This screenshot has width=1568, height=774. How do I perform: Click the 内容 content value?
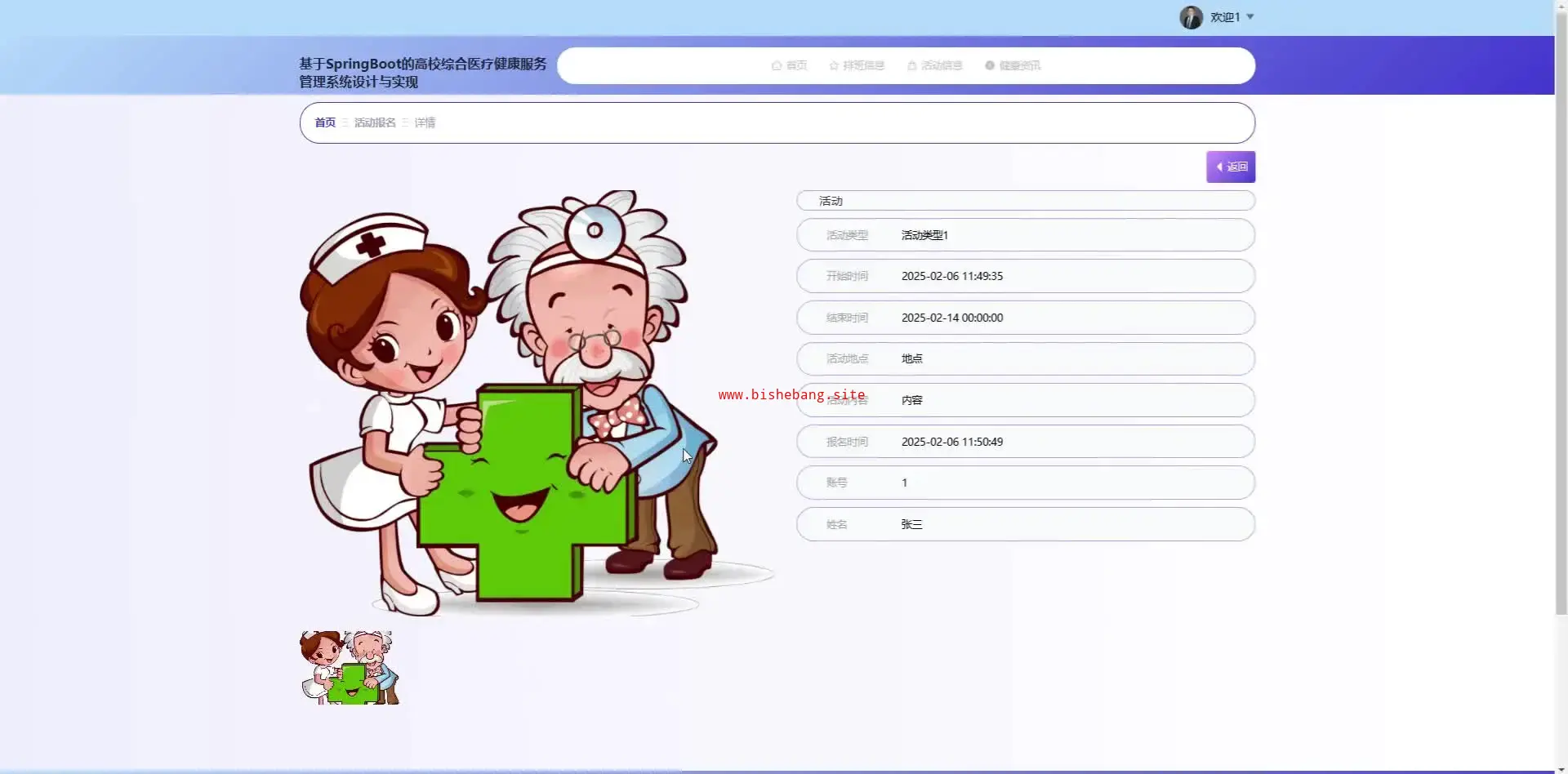[x=912, y=400]
